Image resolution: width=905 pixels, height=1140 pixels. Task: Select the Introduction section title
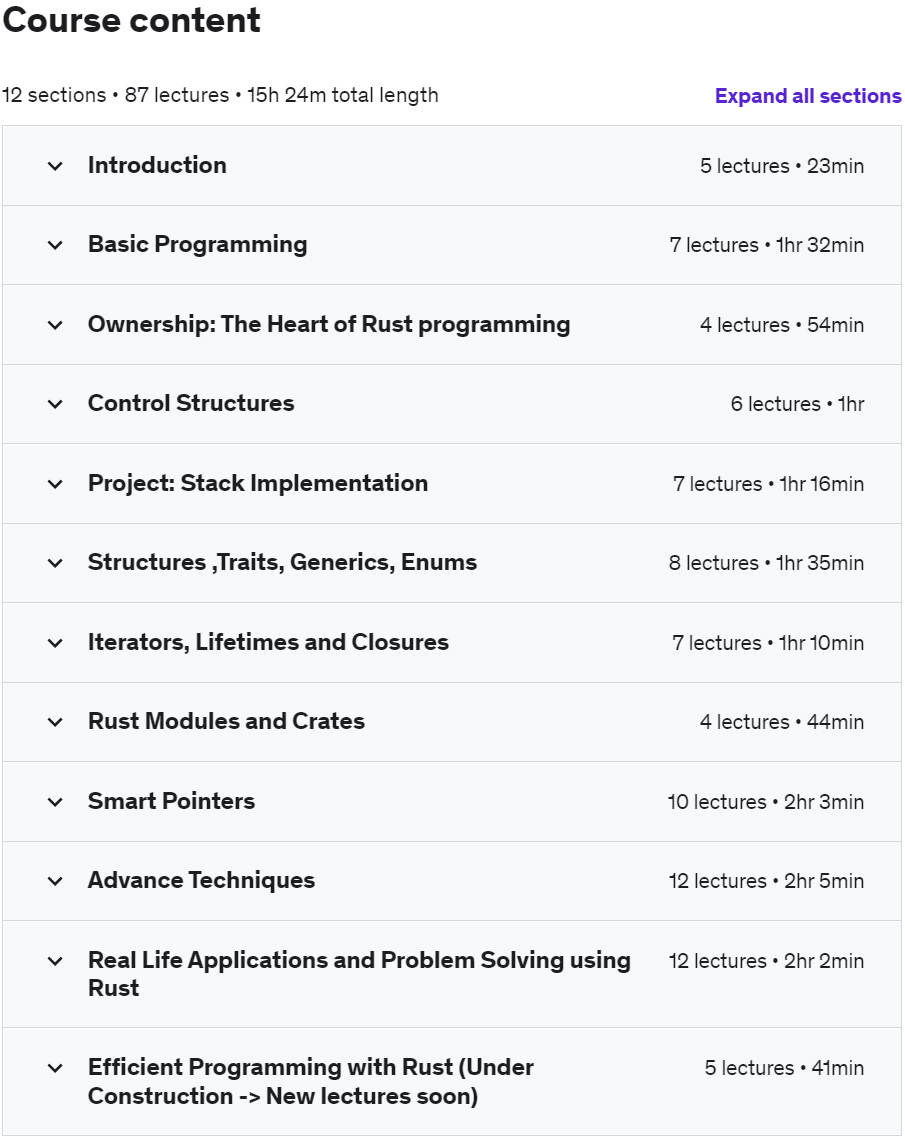[157, 165]
